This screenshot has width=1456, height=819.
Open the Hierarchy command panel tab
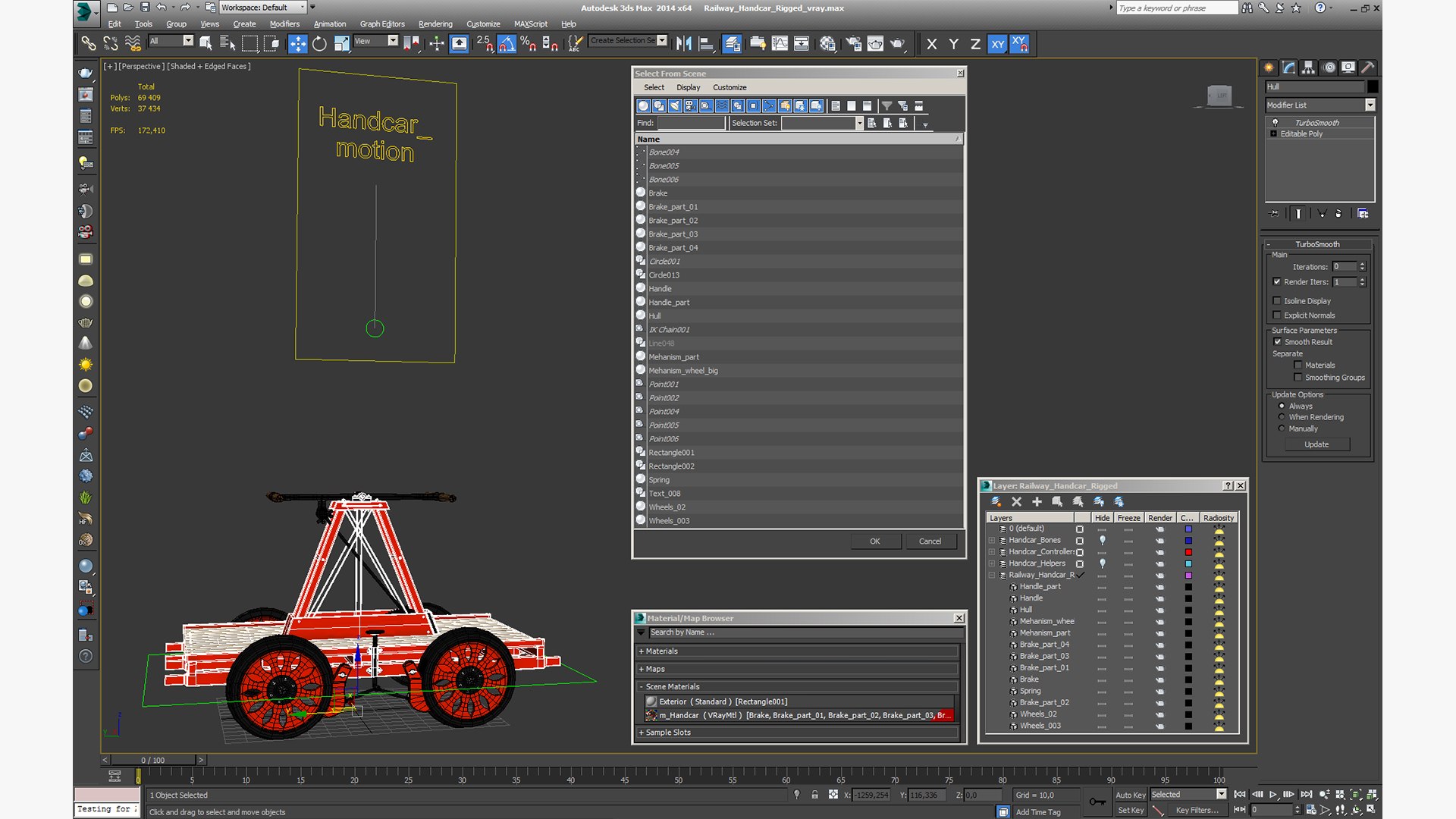click(x=1308, y=67)
